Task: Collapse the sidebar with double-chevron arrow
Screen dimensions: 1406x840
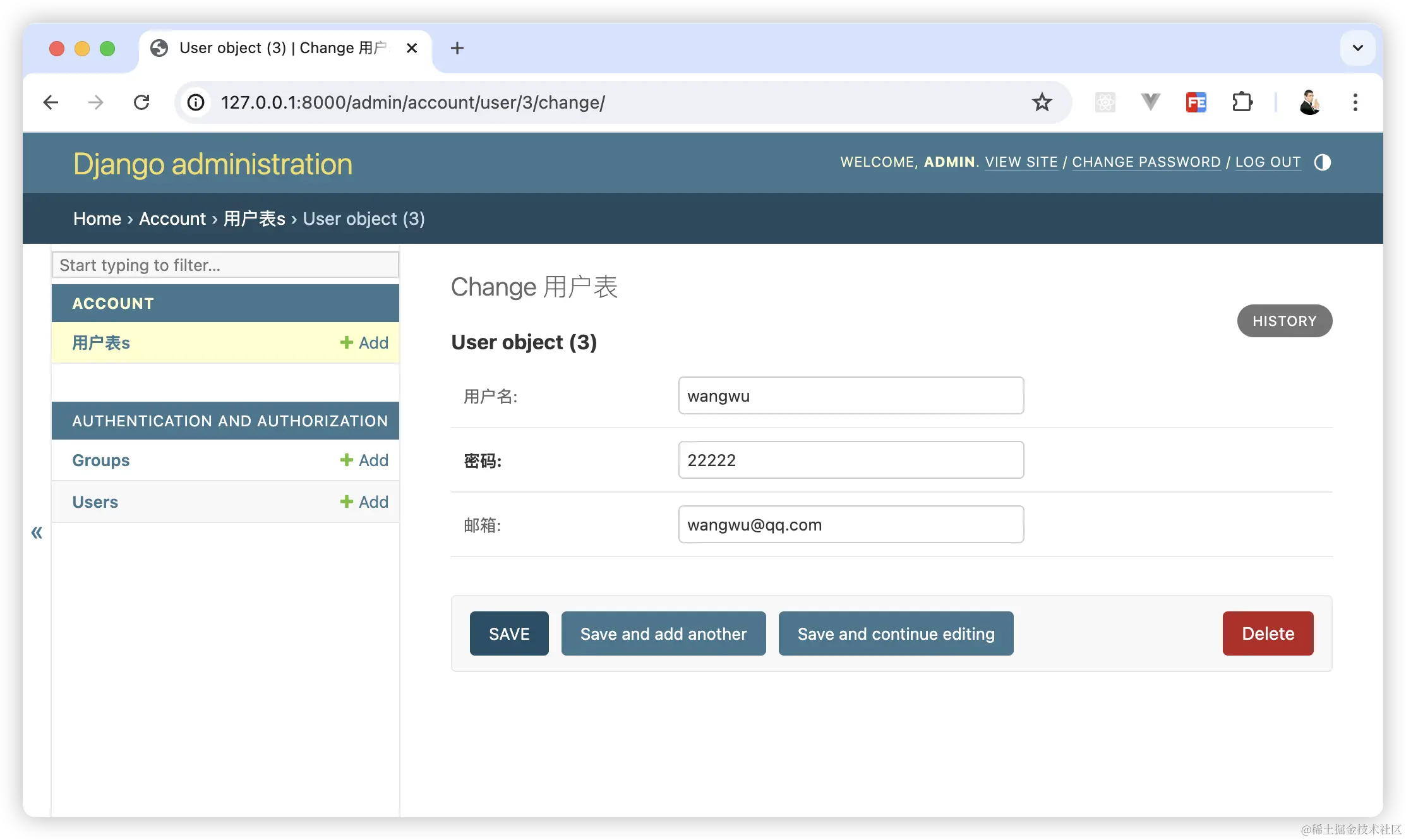Action: pyautogui.click(x=37, y=532)
